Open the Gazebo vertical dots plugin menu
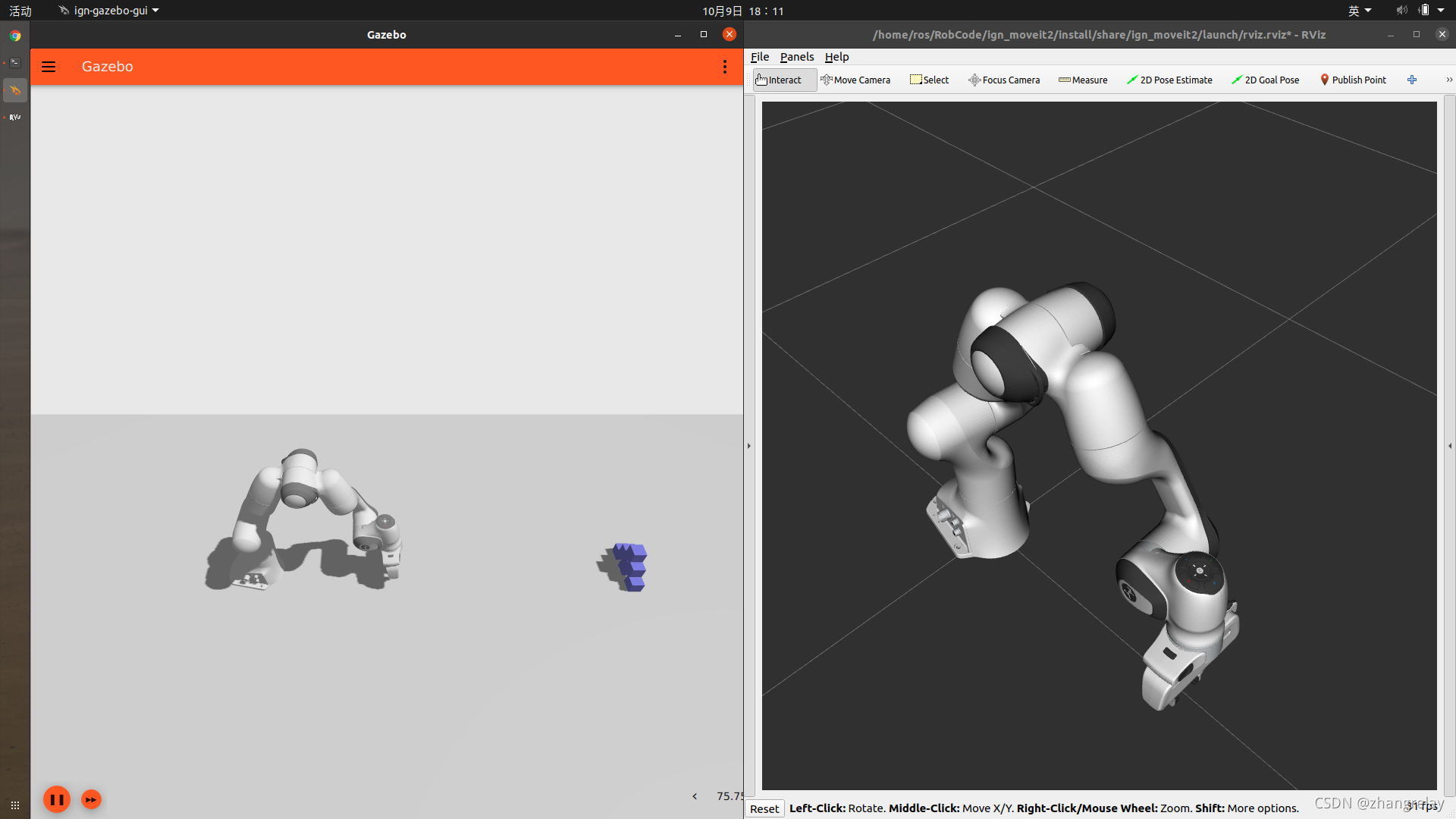Screen dimensions: 1456x819 [x=725, y=67]
